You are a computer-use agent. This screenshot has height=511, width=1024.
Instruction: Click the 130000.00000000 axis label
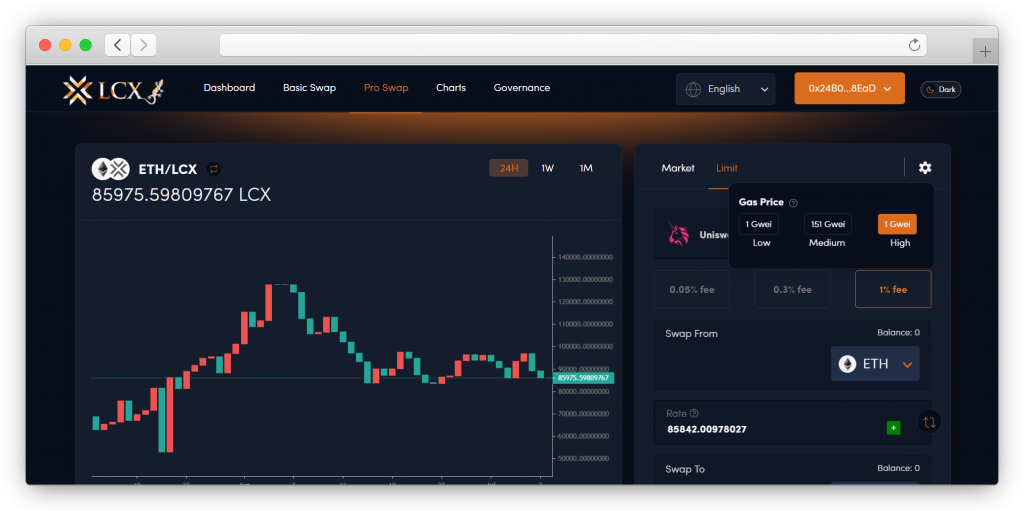click(585, 280)
